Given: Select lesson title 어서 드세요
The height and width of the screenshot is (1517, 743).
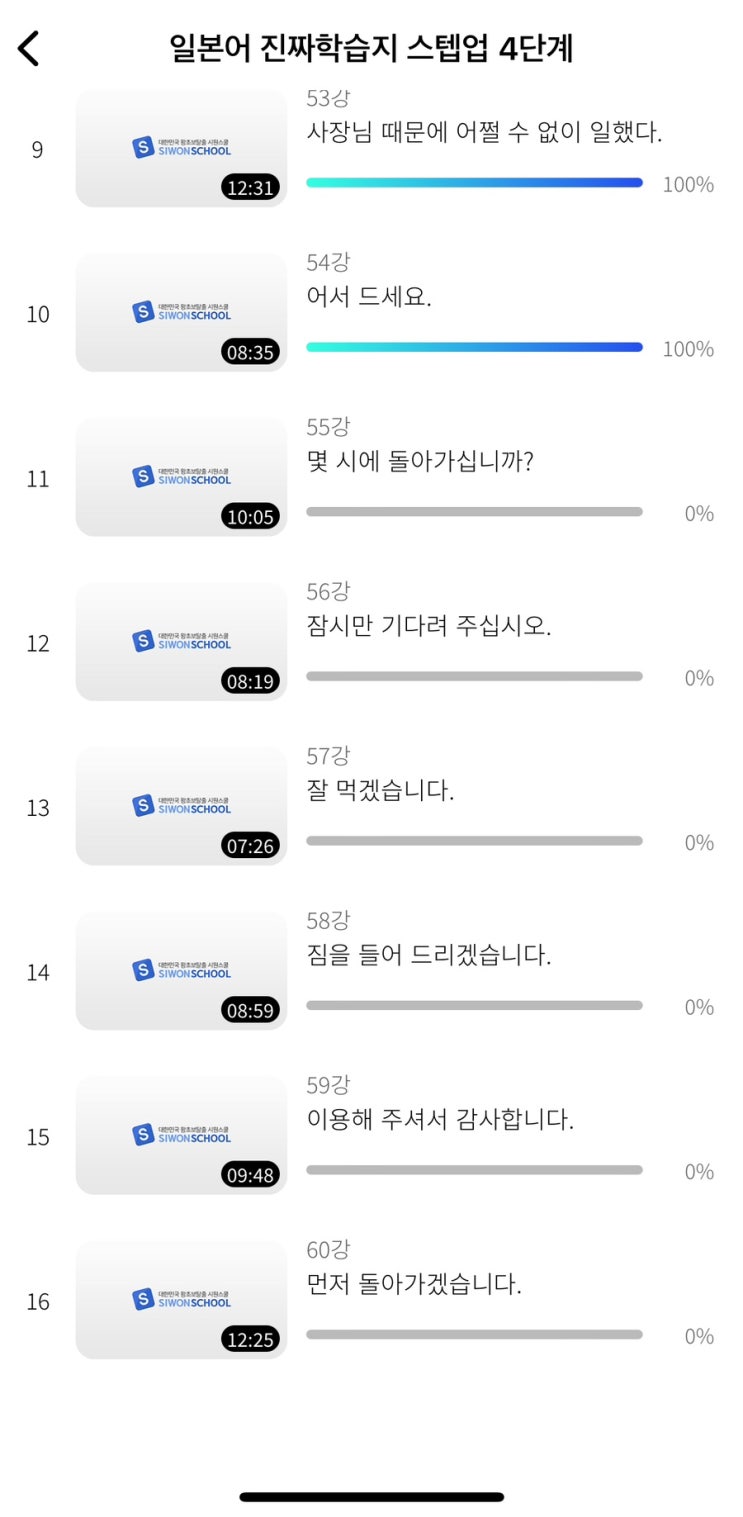Looking at the screenshot, I should (x=369, y=297).
